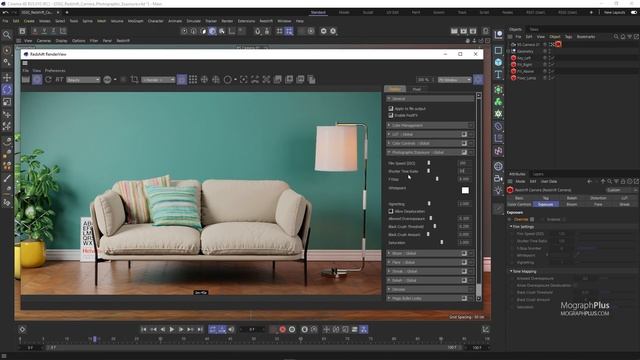Select the Bokeh tab in camera attributes
The width and height of the screenshot is (640, 360).
pos(572,198)
